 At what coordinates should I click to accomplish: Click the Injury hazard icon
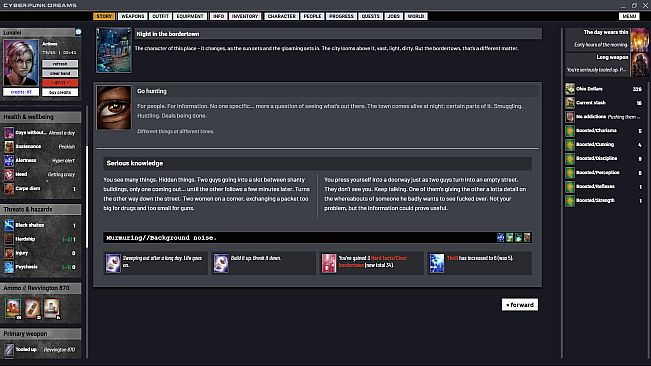point(9,253)
